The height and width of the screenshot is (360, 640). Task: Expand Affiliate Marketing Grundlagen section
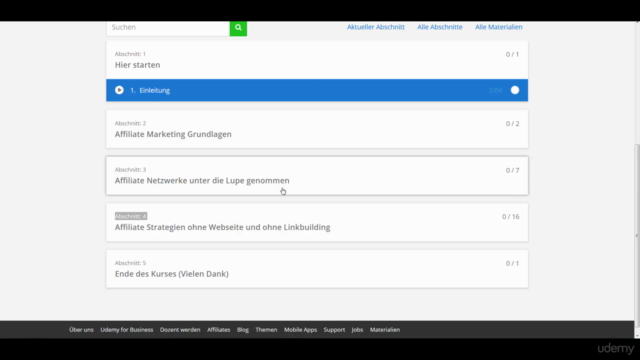pos(317,129)
